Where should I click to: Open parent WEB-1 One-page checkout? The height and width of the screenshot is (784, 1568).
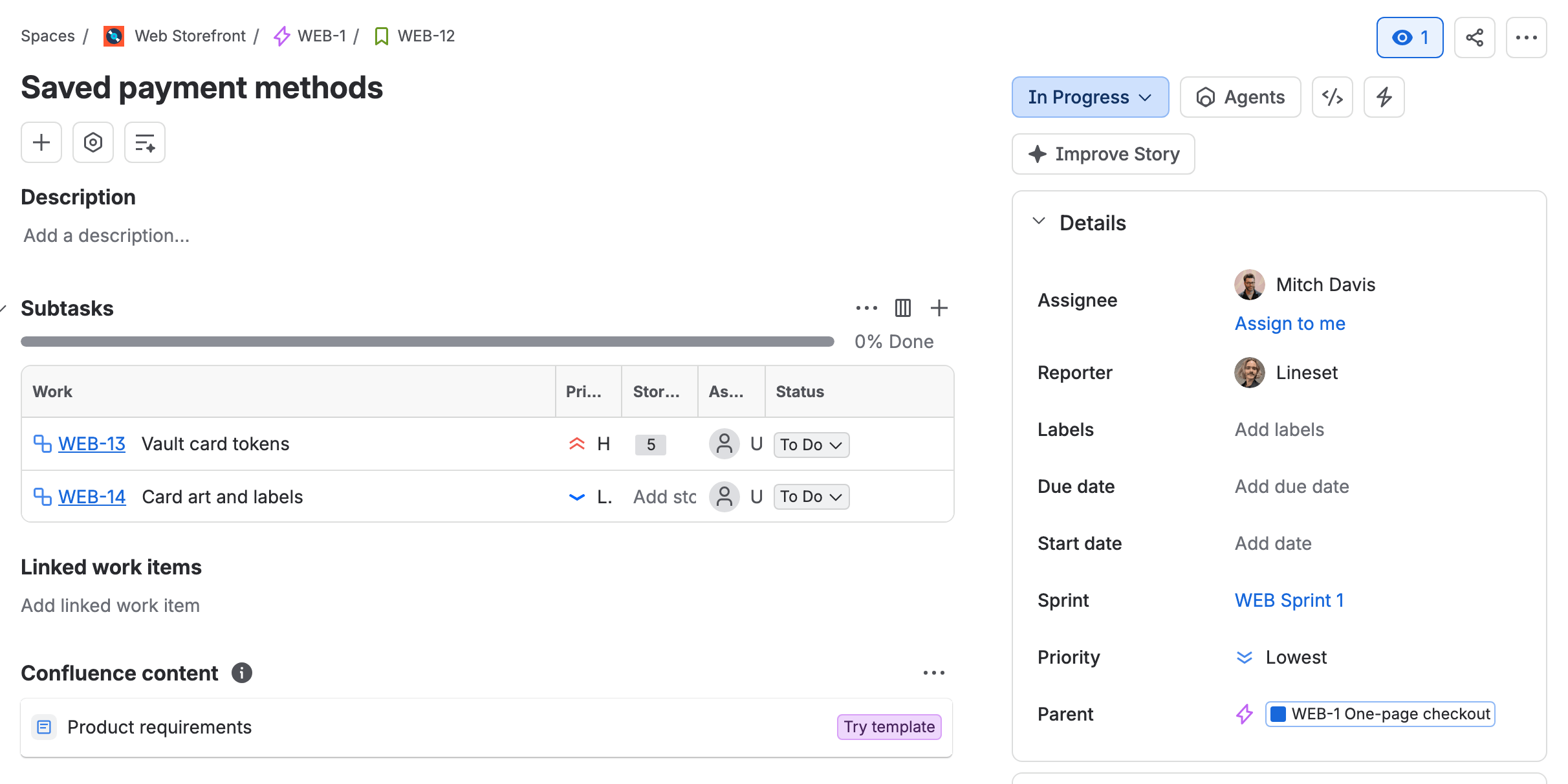1380,714
